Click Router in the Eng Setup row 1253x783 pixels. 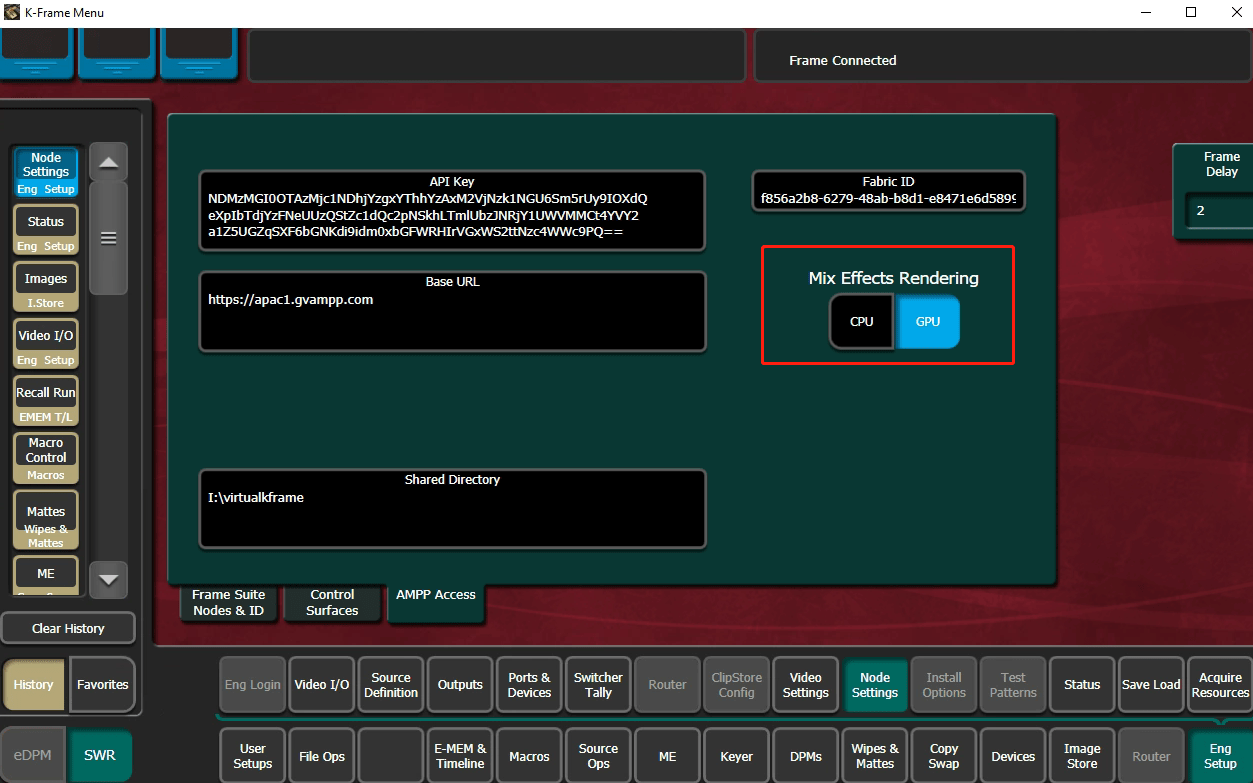(x=667, y=685)
